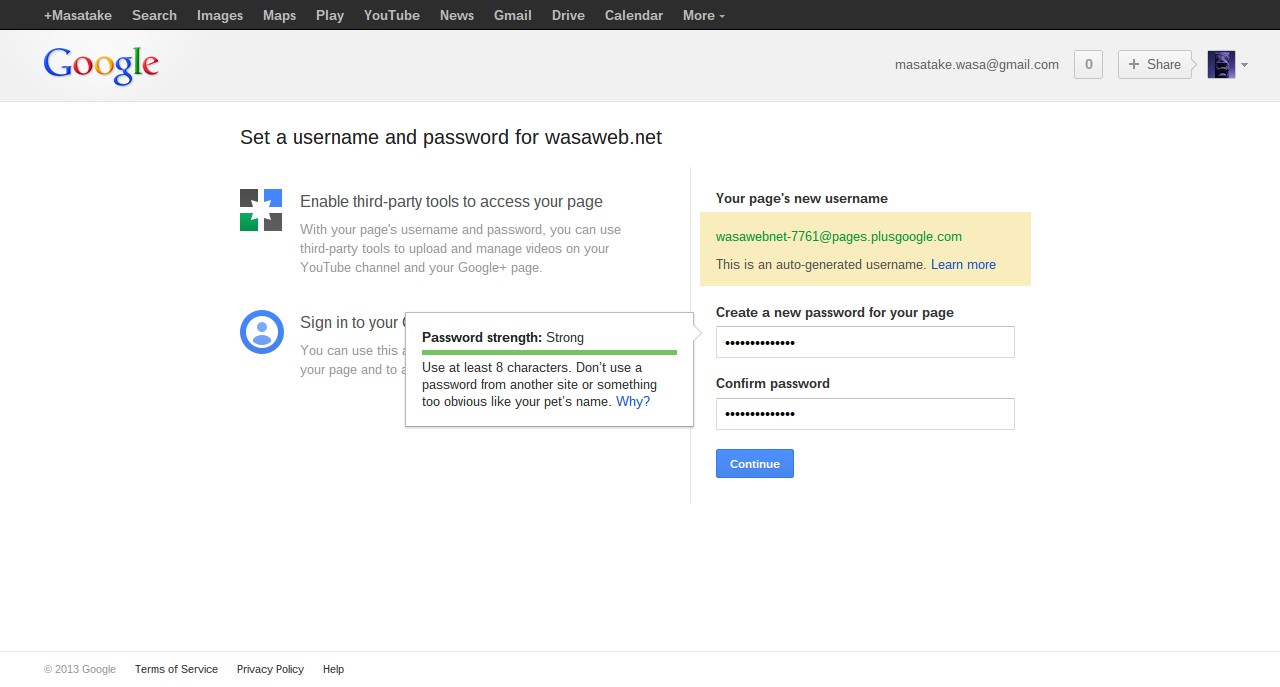Click the puzzle-piece third-party tools icon

(x=261, y=210)
